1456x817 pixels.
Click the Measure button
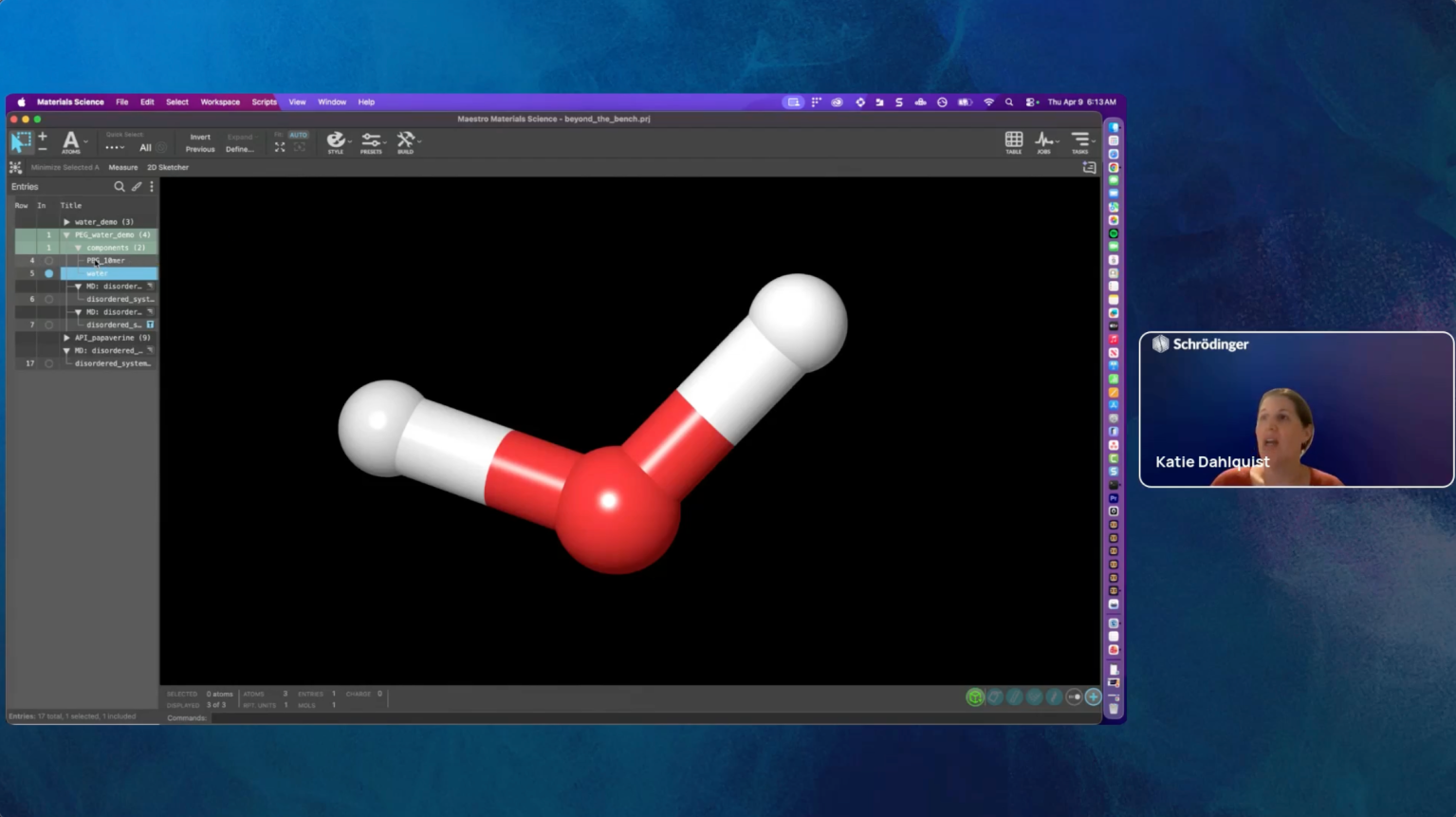coord(122,167)
